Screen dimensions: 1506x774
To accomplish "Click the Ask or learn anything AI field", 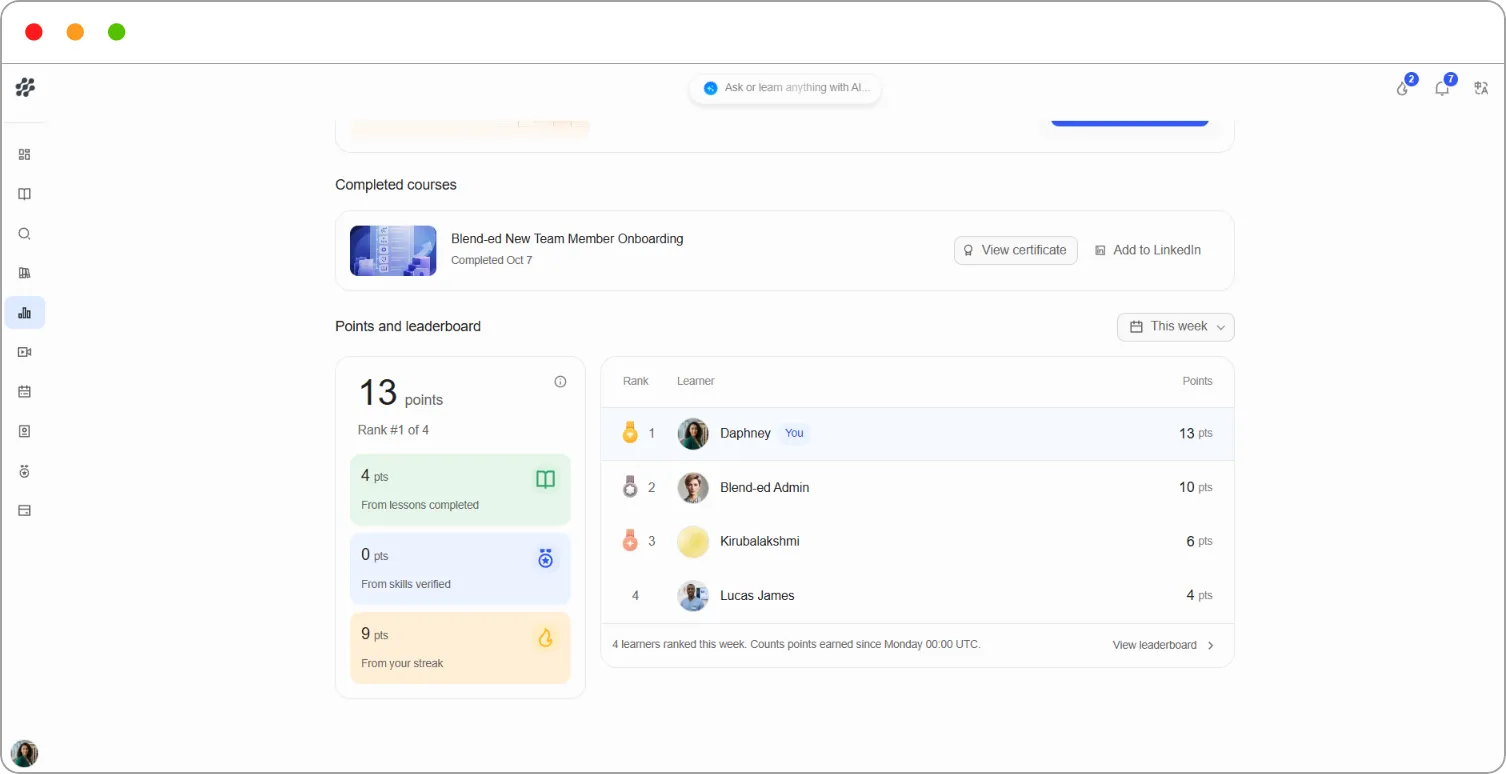I will (785, 88).
